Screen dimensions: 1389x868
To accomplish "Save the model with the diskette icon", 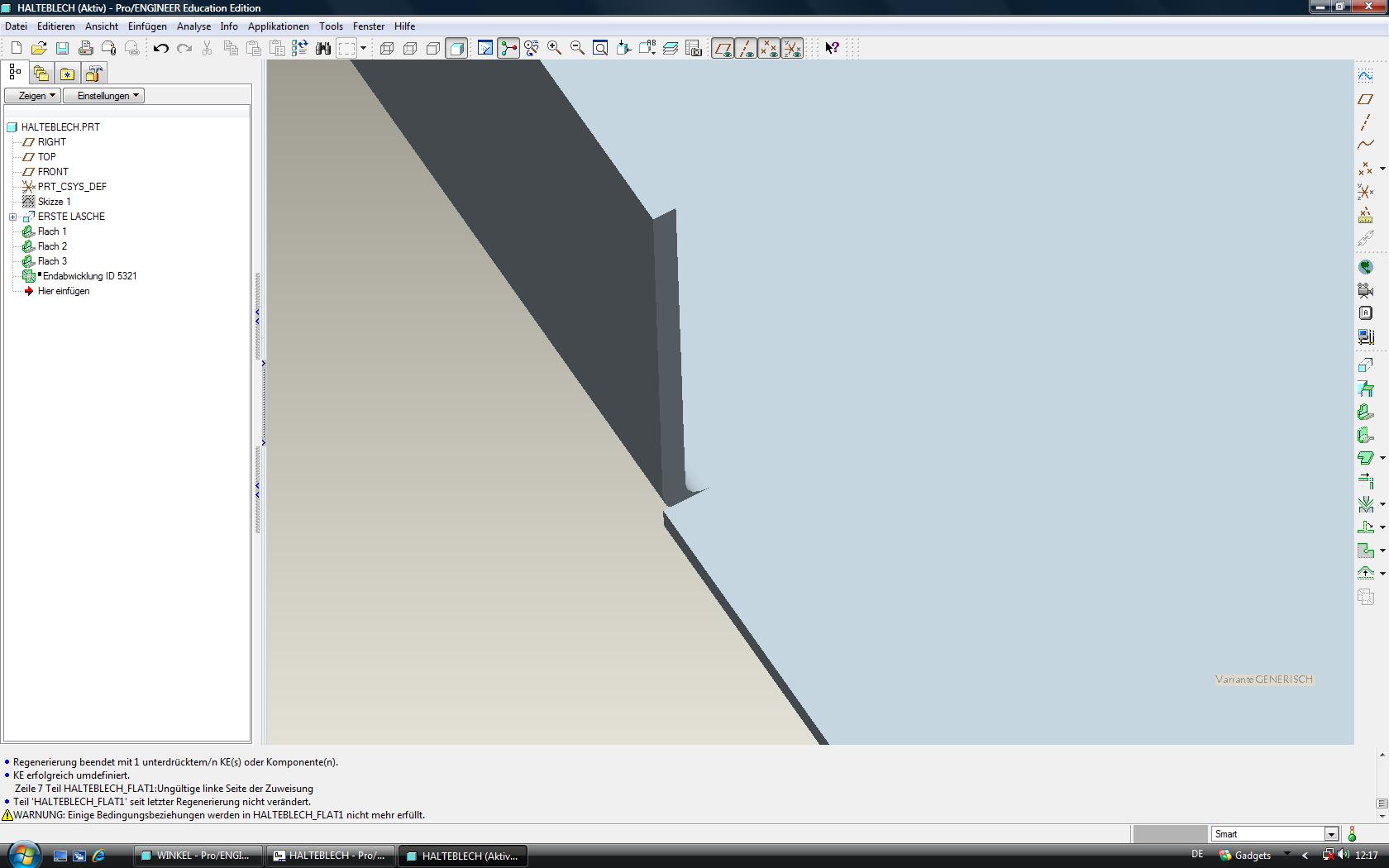I will (62, 48).
